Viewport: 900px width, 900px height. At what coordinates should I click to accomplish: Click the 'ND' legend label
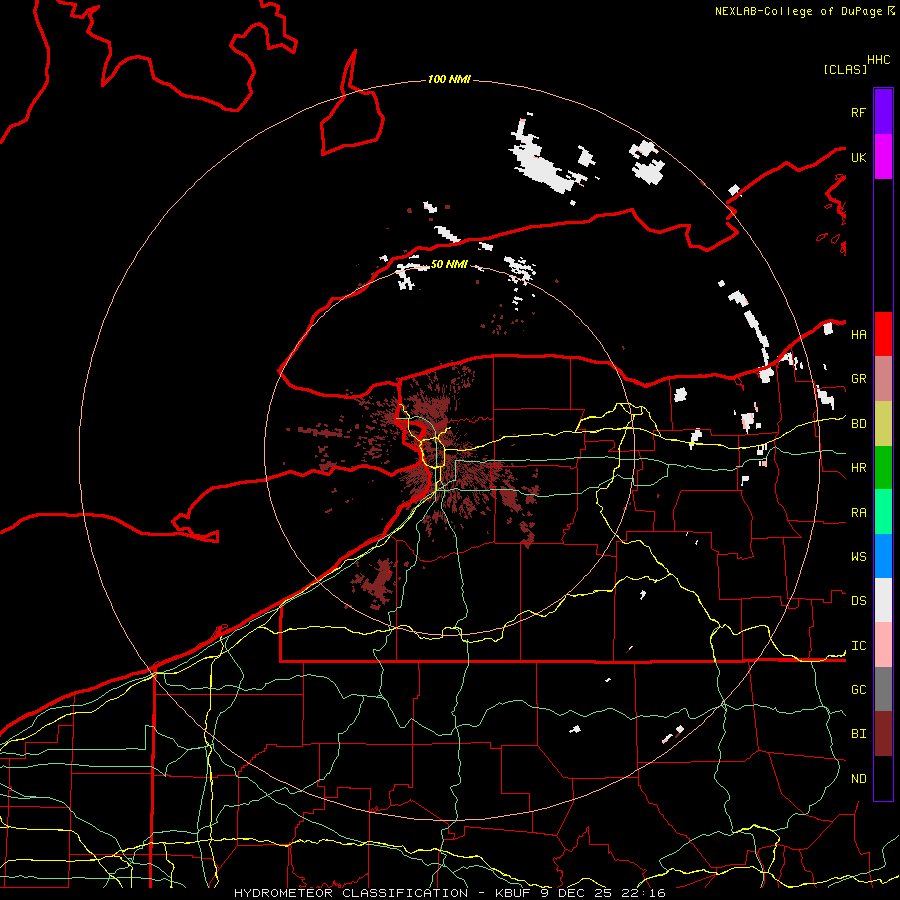858,779
